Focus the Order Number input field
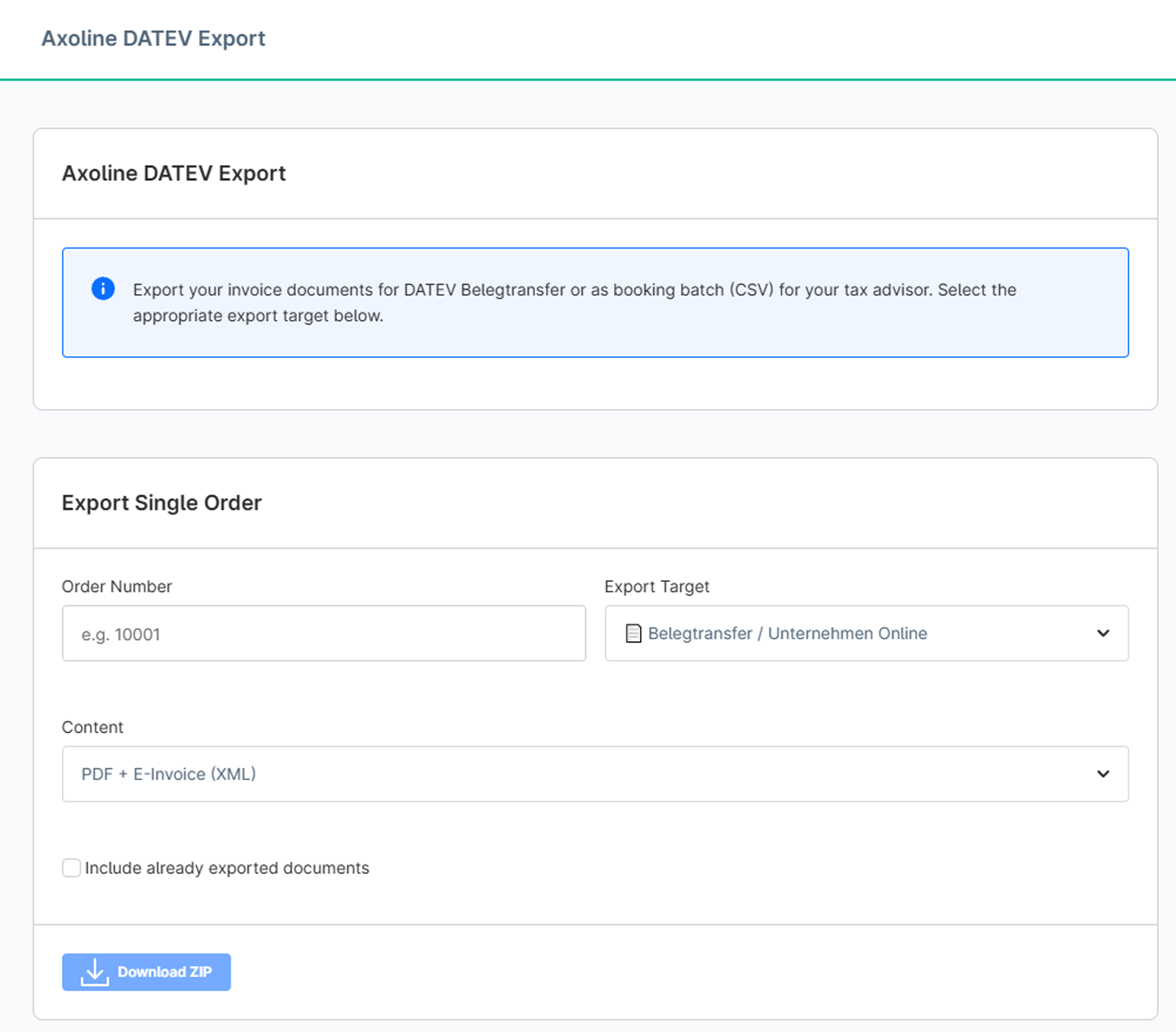The width and height of the screenshot is (1176, 1032). click(324, 633)
